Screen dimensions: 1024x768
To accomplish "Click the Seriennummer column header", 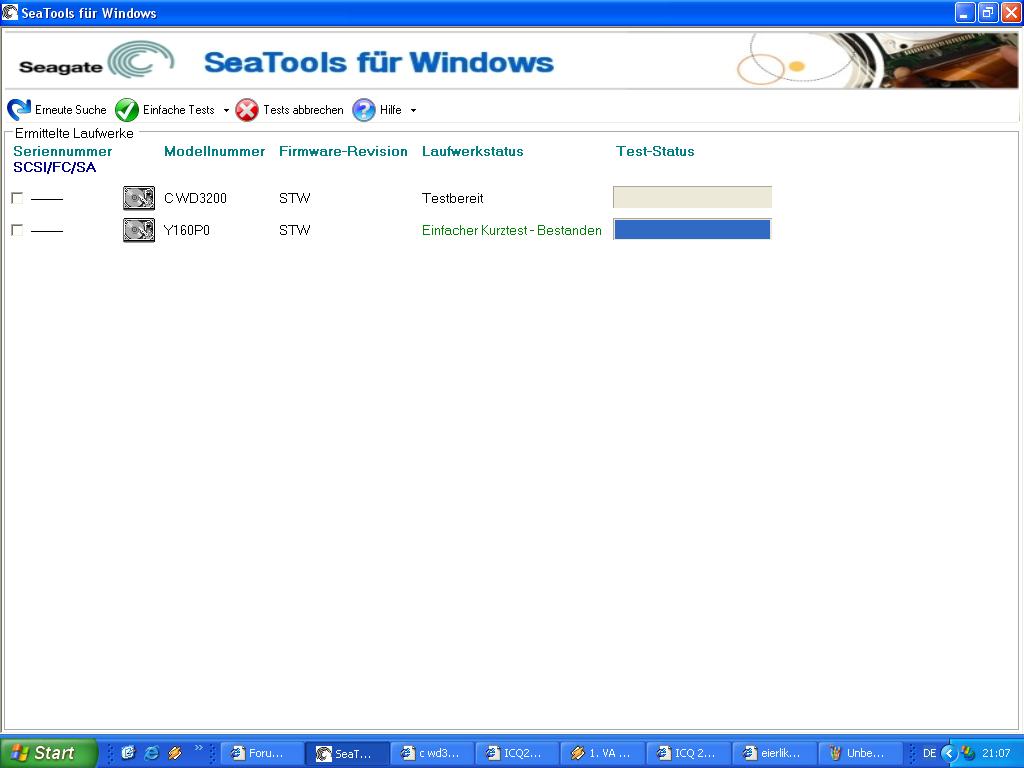I will pyautogui.click(x=63, y=152).
